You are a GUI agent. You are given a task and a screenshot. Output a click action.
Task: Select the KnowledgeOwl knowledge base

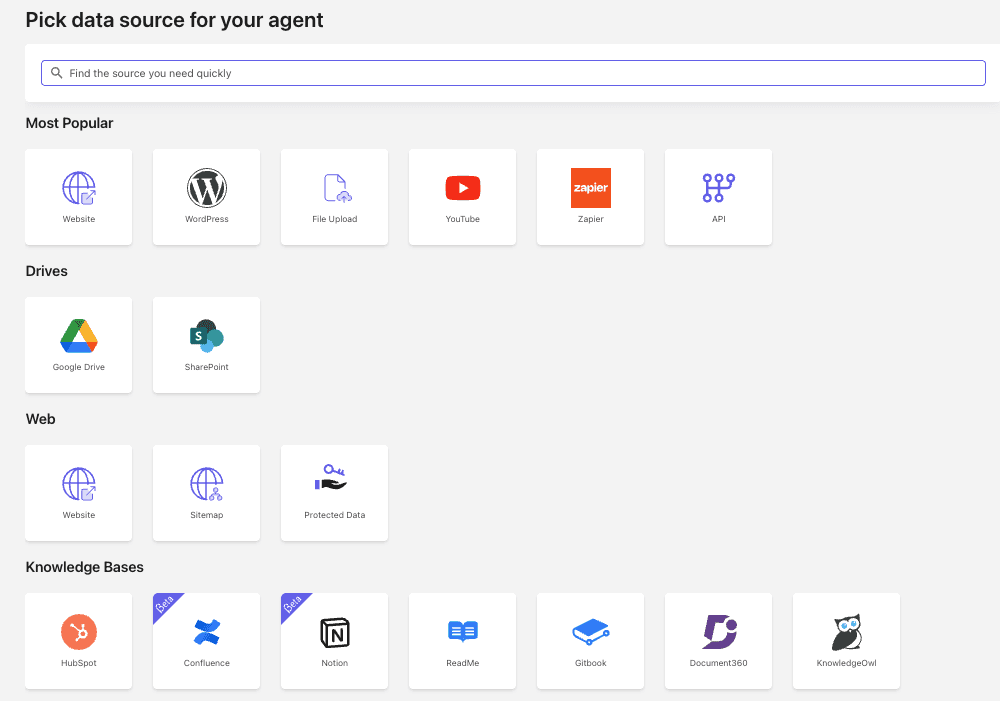[x=846, y=641]
